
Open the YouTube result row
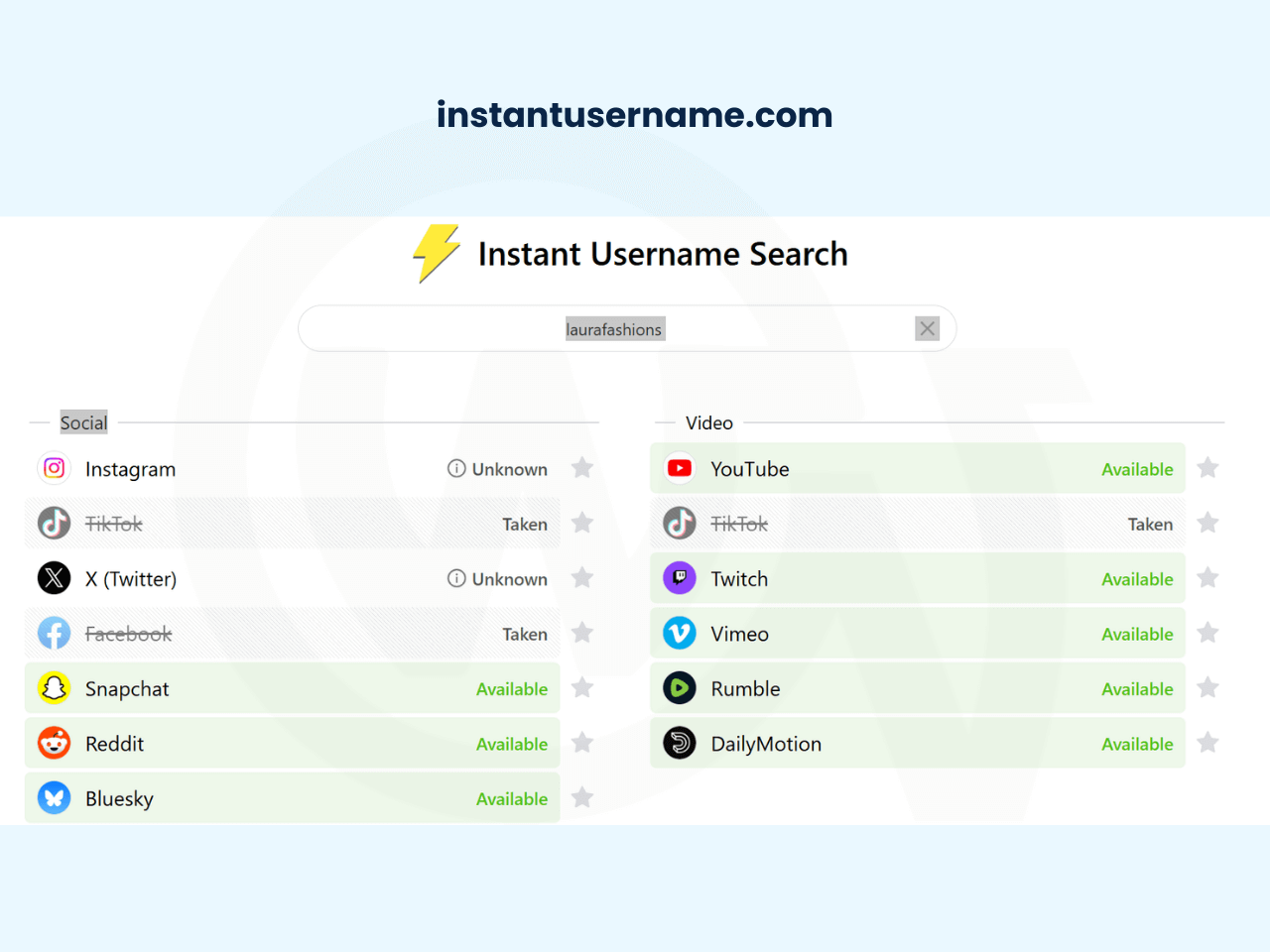pyautogui.click(x=918, y=468)
